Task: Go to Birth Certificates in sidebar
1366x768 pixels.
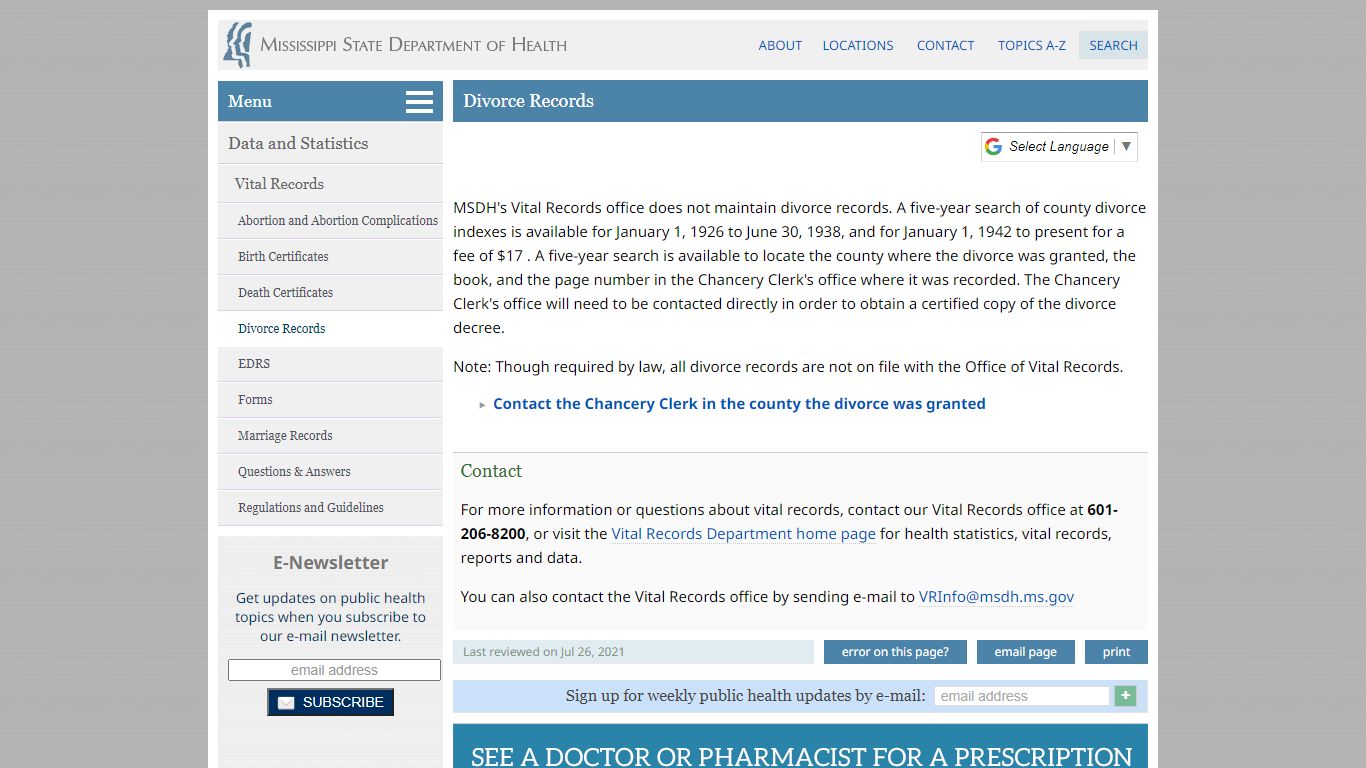Action: [330, 257]
